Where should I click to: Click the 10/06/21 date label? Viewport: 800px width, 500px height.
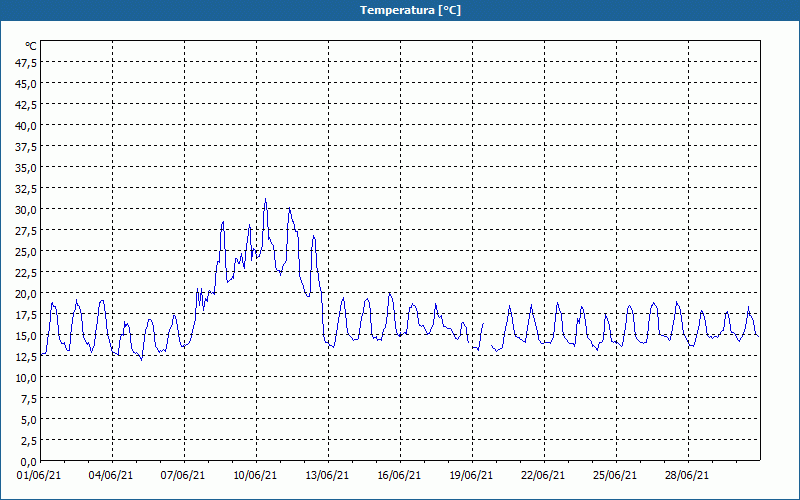(255, 475)
